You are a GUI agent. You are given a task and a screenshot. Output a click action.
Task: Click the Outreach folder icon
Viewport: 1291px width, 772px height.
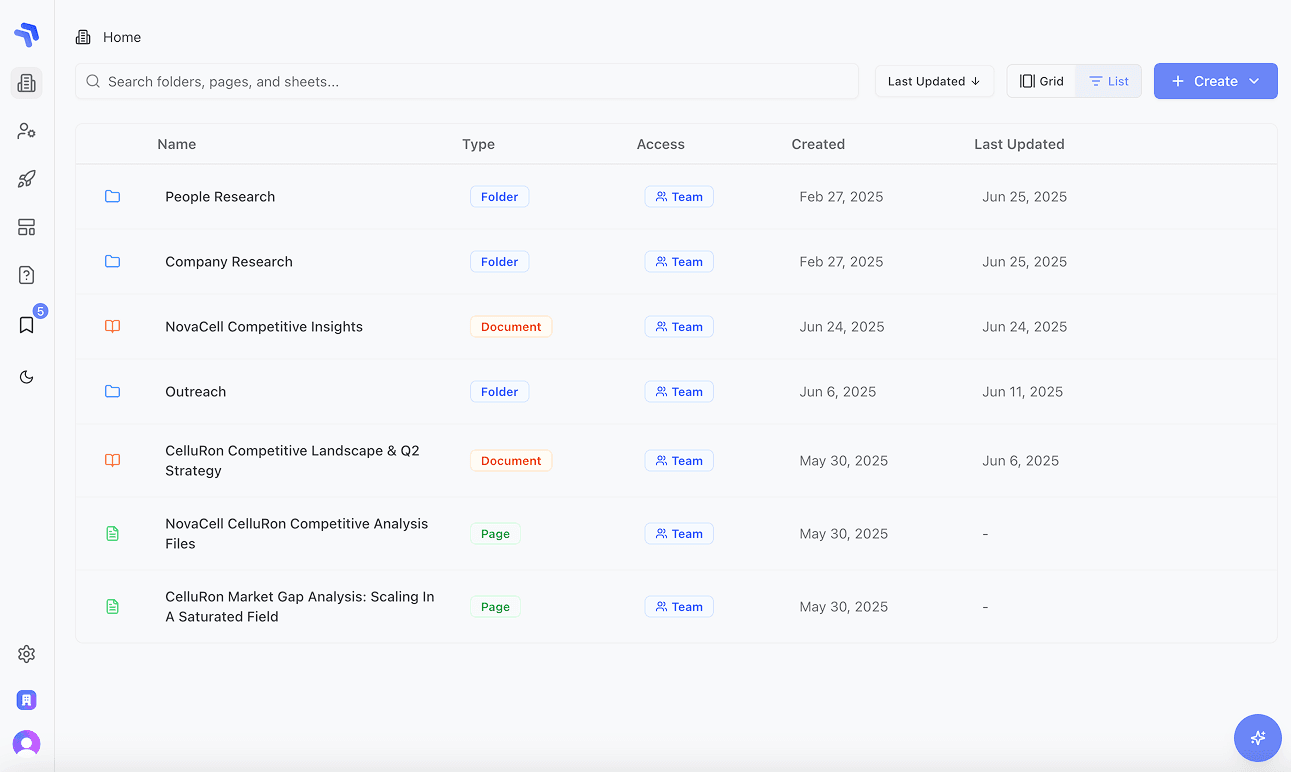[x=113, y=392]
